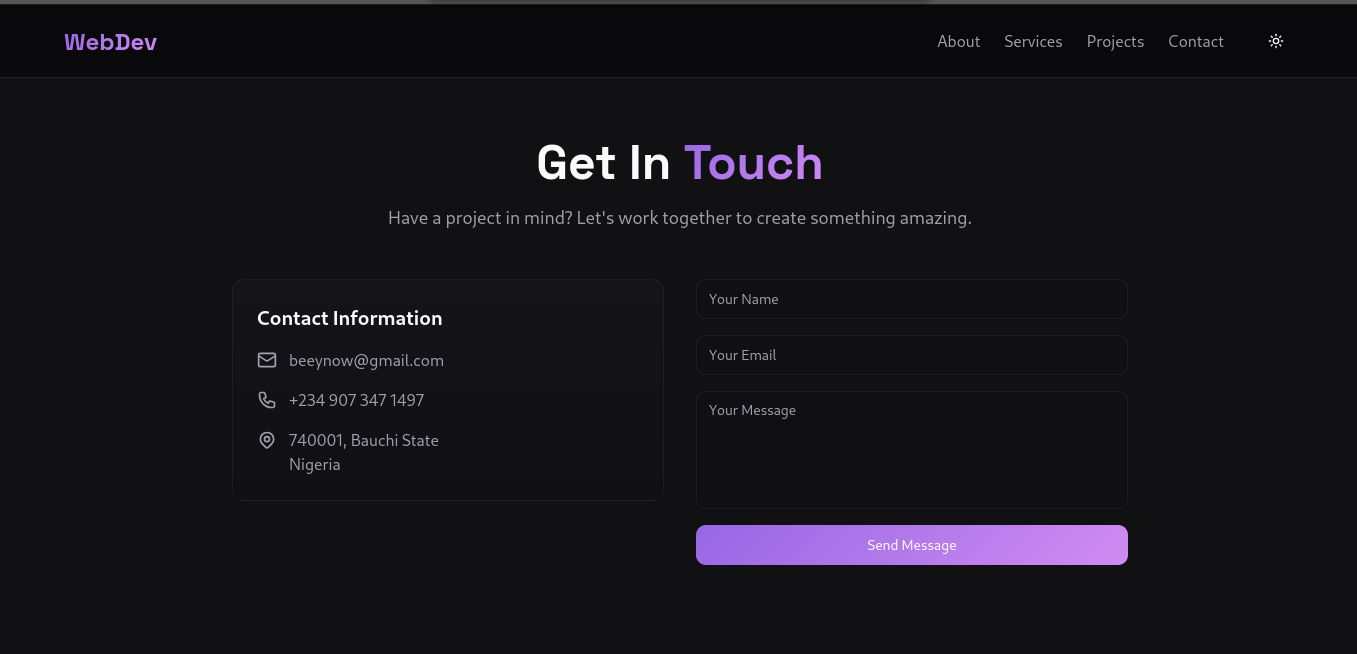The height and width of the screenshot is (654, 1357).
Task: Select the email address beeynow@gmail.com
Action: click(x=366, y=361)
